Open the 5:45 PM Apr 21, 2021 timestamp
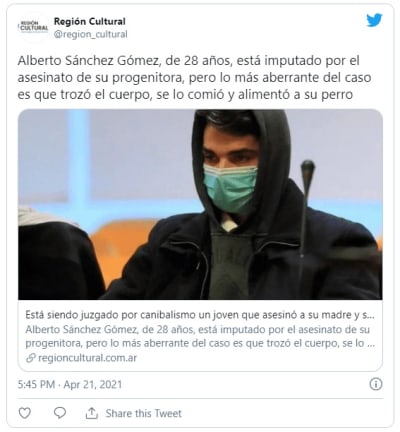 coord(70,384)
